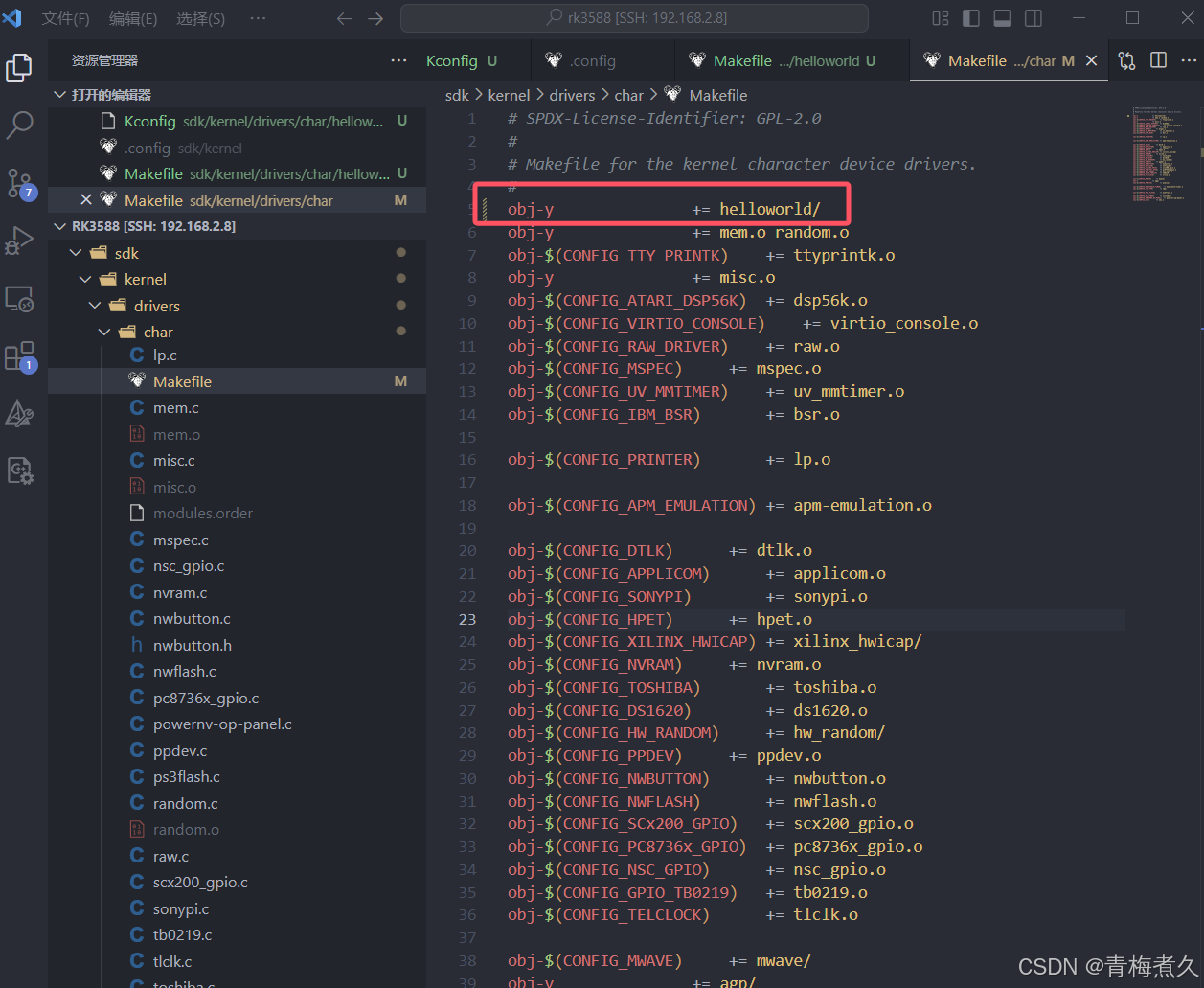Toggle the bottom panel layout button
The height and width of the screenshot is (988, 1204).
click(x=1002, y=18)
